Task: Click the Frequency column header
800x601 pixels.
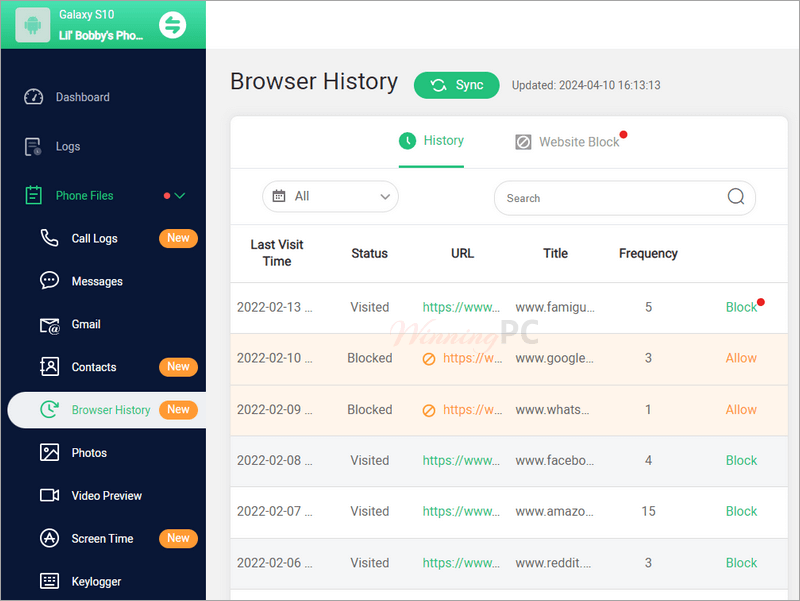Action: pyautogui.click(x=648, y=254)
